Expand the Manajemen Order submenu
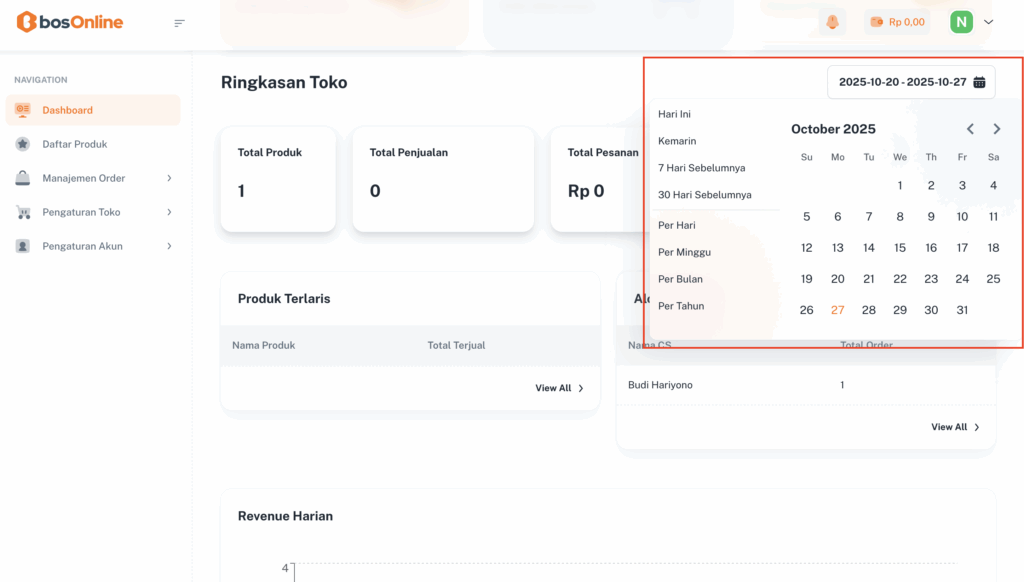Image resolution: width=1024 pixels, height=582 pixels. coord(169,178)
